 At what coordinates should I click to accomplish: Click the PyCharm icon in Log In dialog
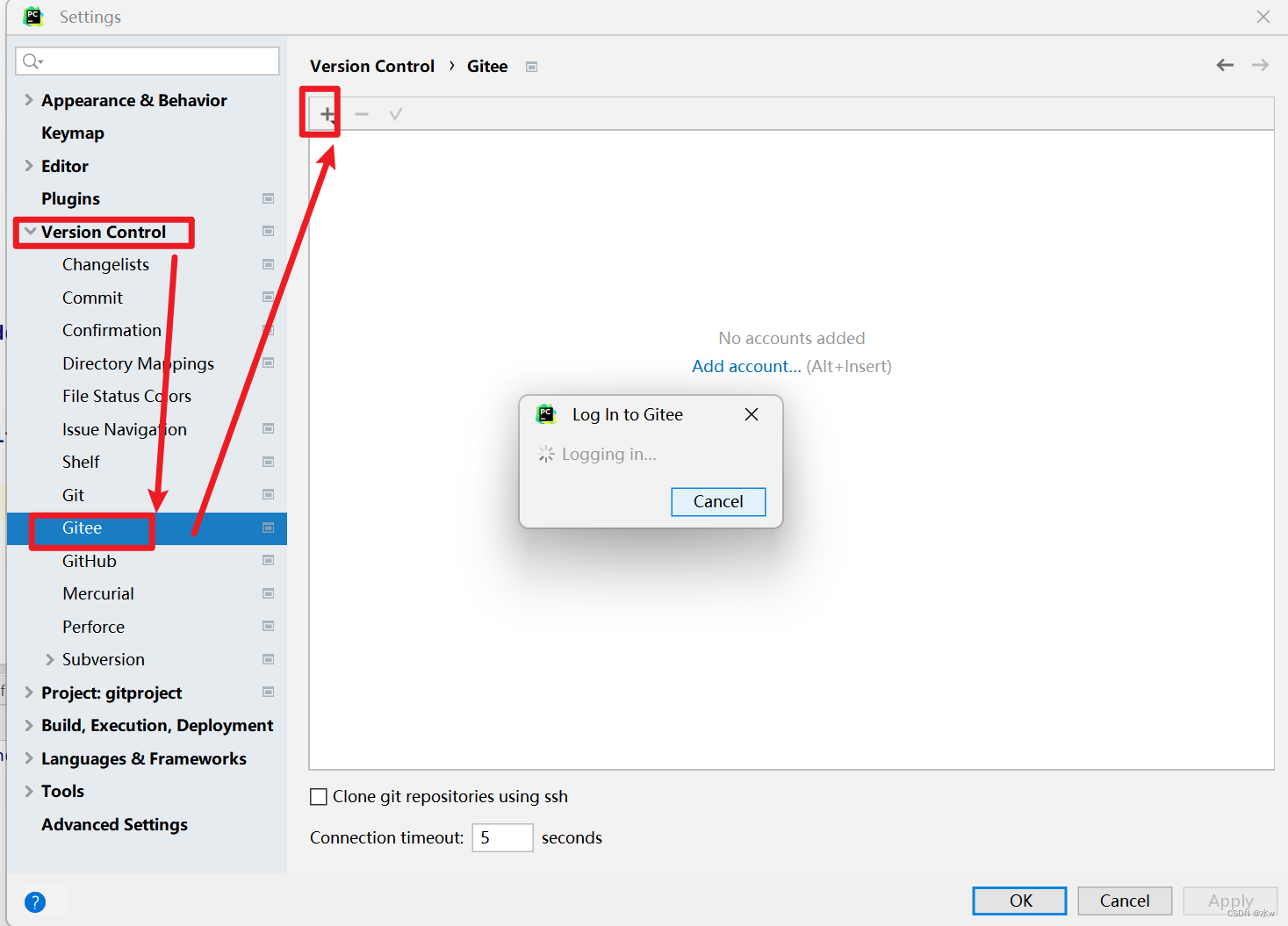click(546, 414)
